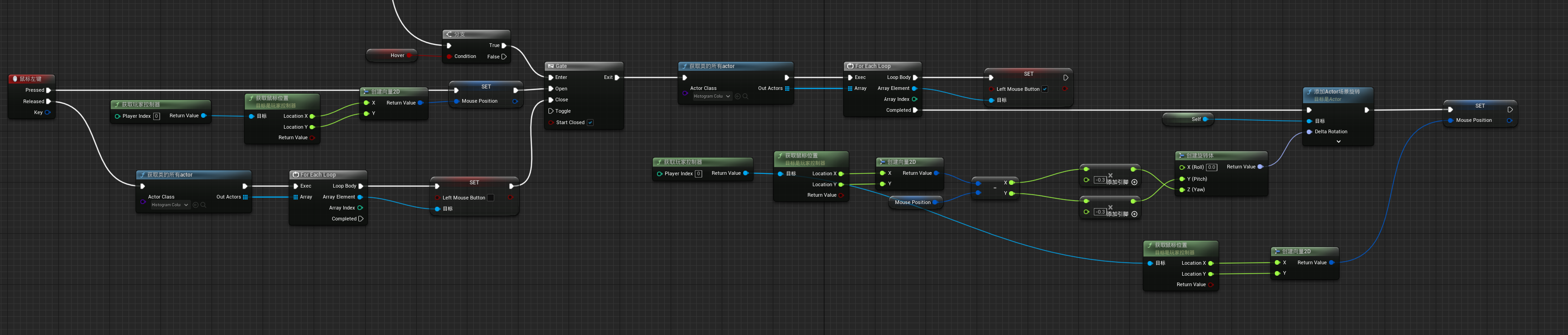Click the X (Roll) value field on Make Rotator
1568x335 pixels.
(1211, 167)
